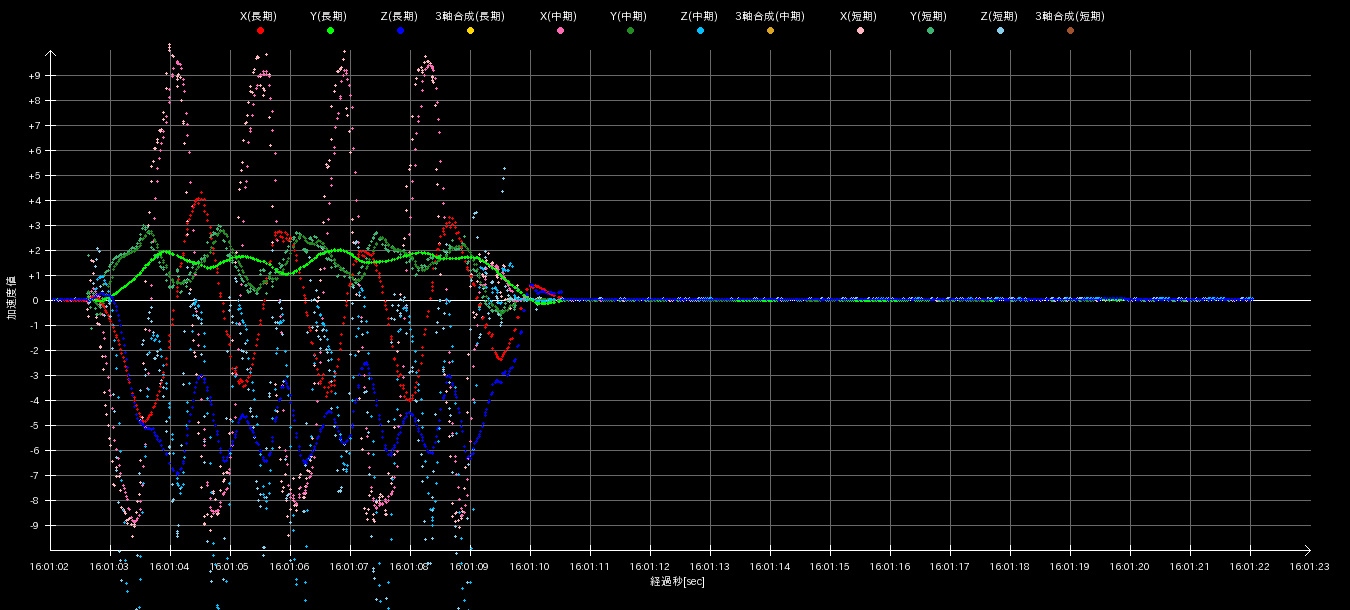
Task: Click the 加速度値 y-axis title
Action: [11, 297]
